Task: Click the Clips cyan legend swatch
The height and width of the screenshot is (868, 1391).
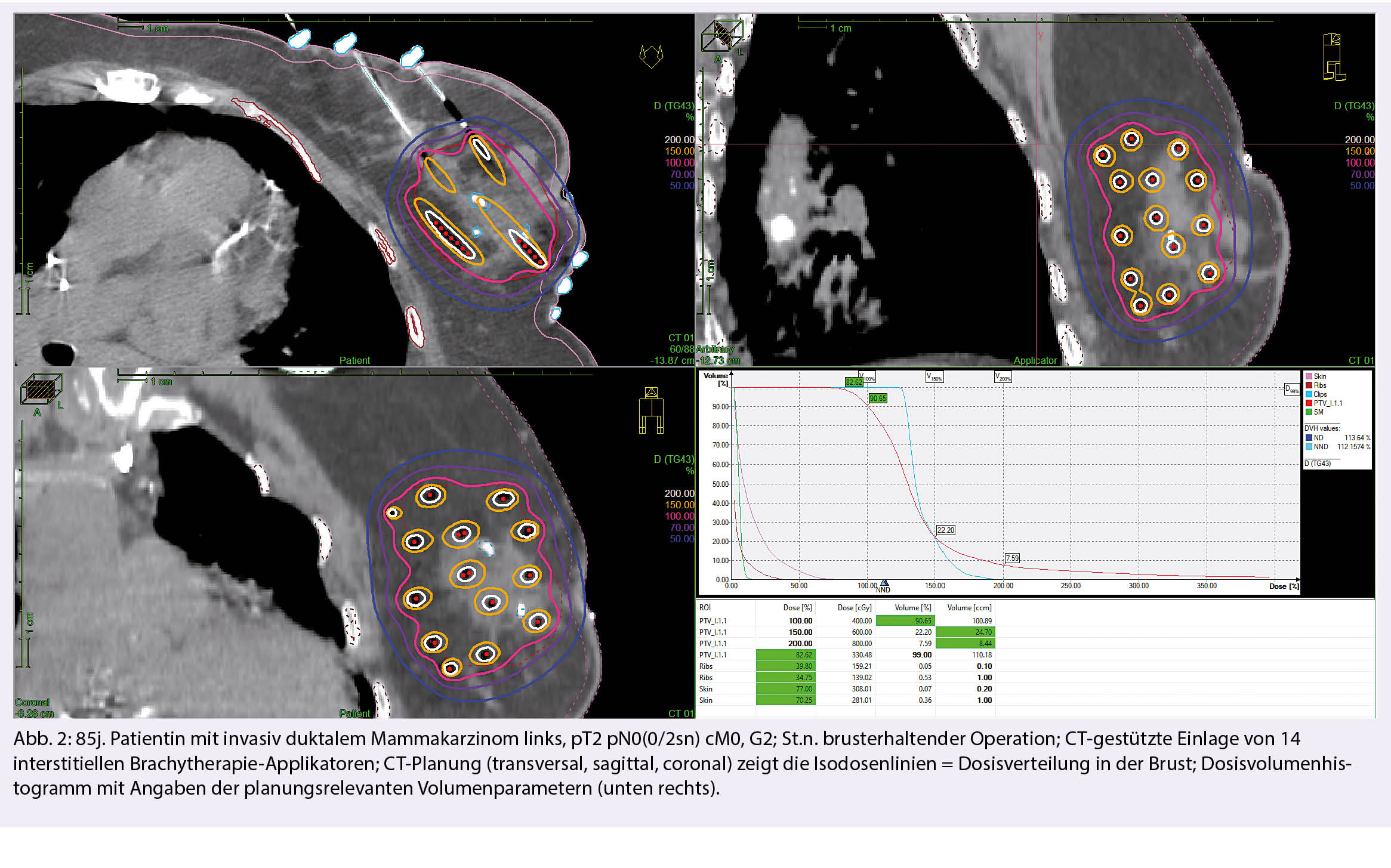Action: pyautogui.click(x=1309, y=394)
